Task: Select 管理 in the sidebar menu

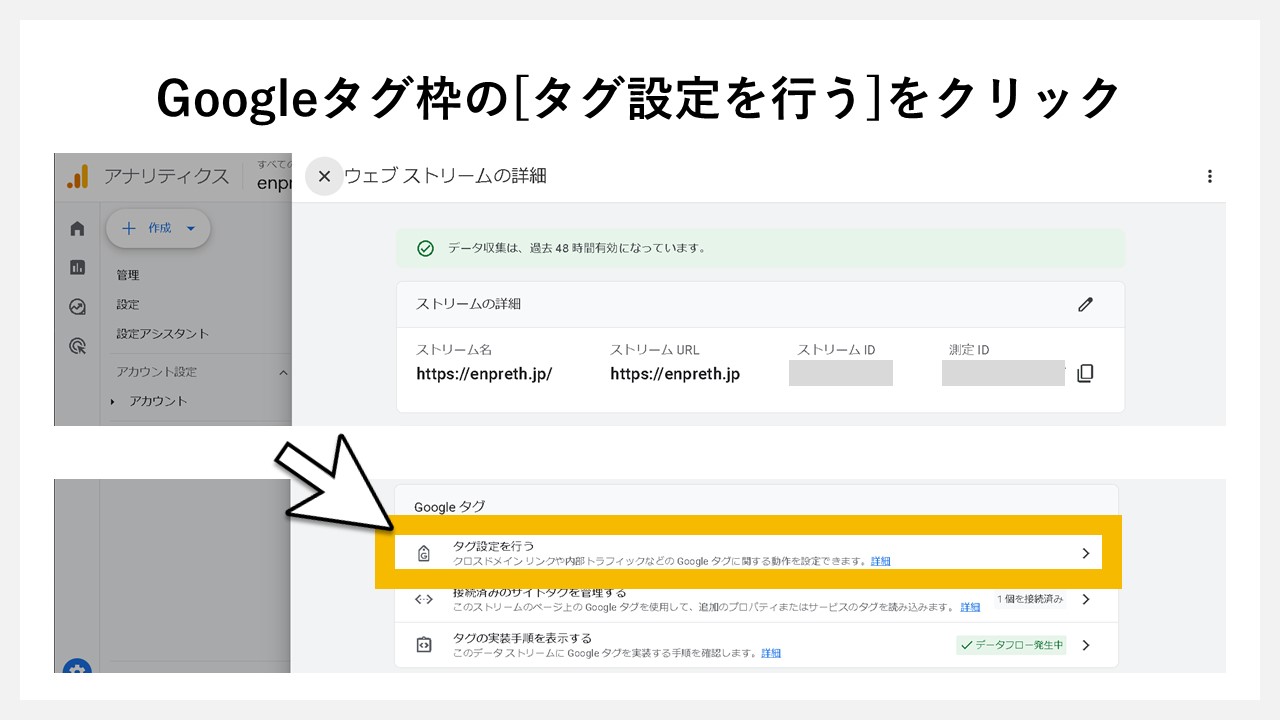Action: pyautogui.click(x=129, y=274)
